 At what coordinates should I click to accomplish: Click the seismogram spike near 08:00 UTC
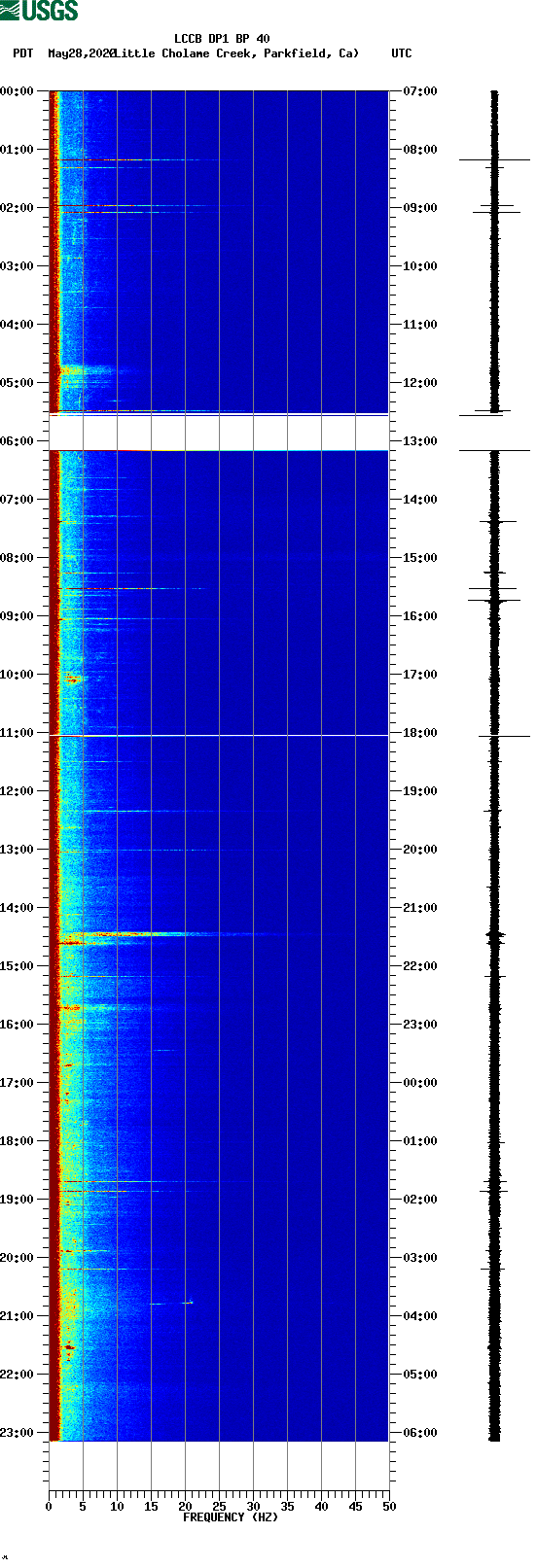point(494,159)
